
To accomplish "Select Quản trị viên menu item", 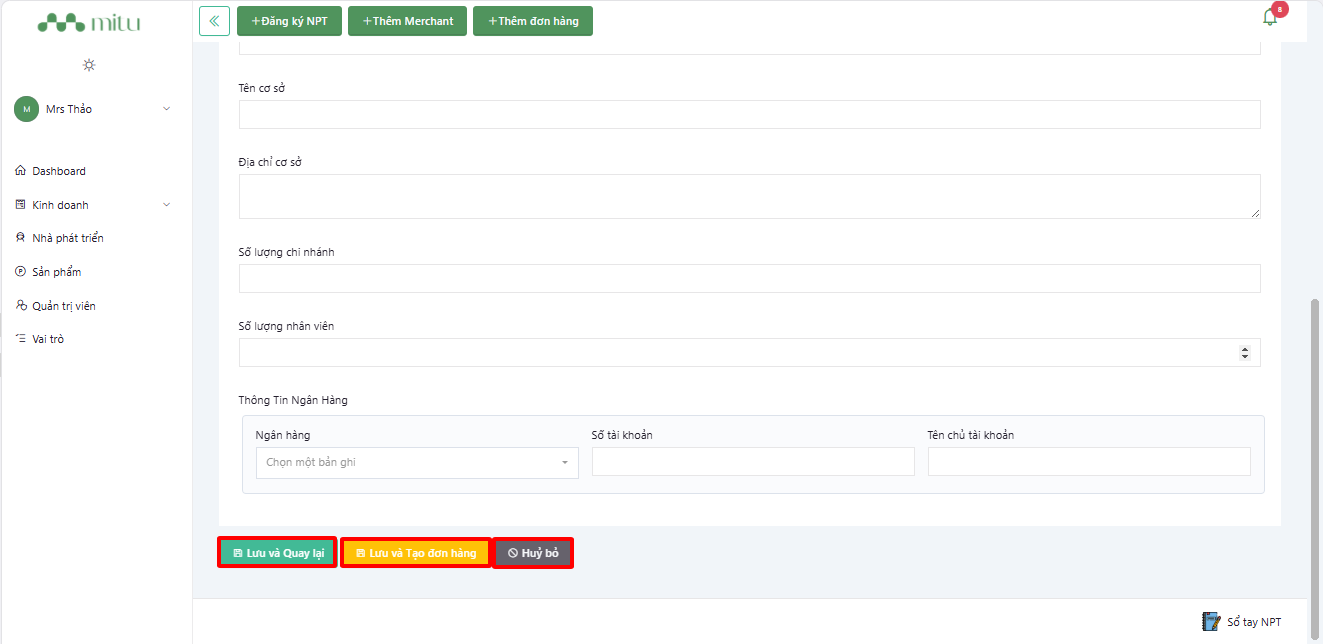I will click(x=63, y=306).
